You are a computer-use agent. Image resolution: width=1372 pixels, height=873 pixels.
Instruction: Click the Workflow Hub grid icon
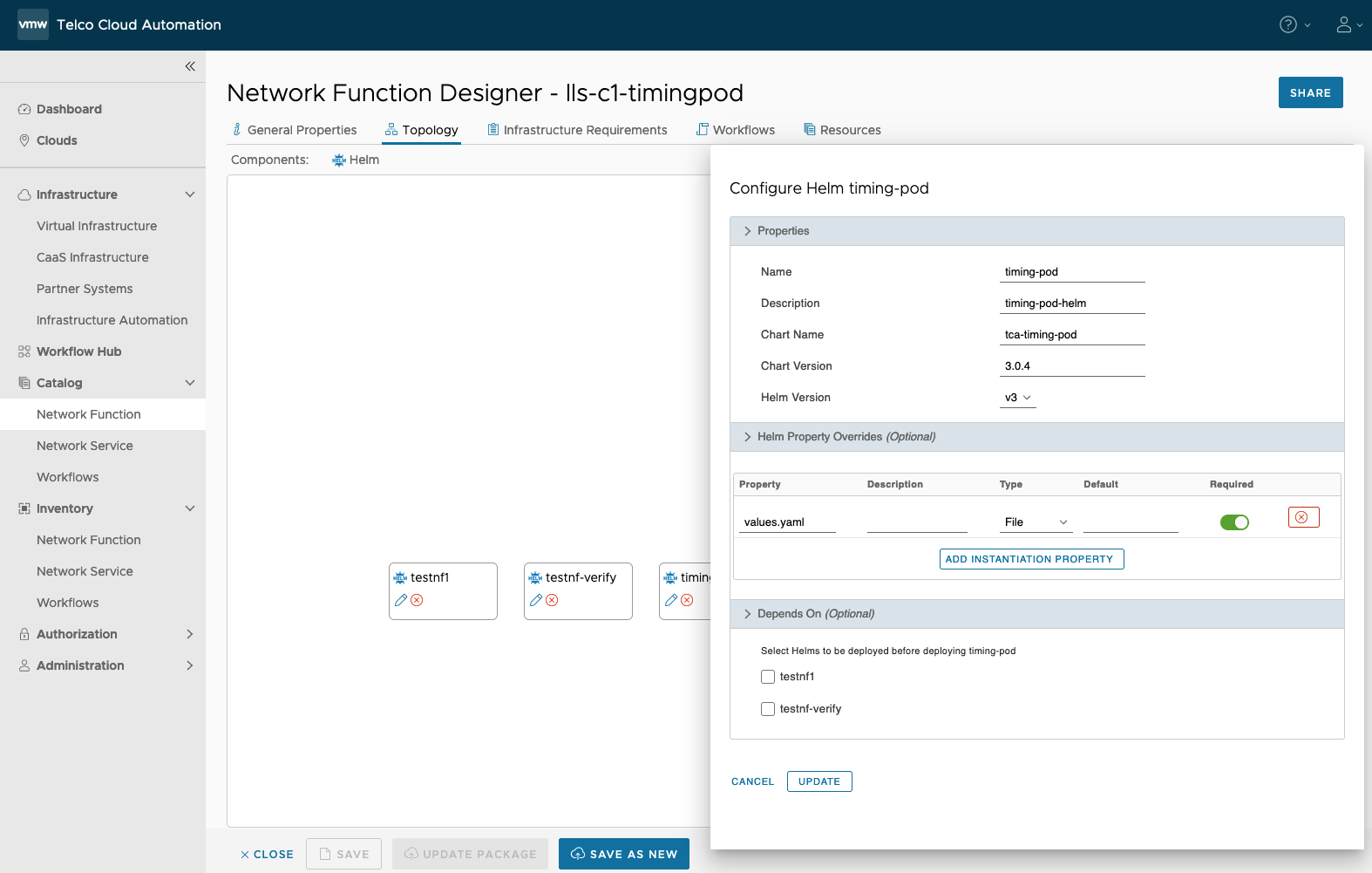[24, 351]
